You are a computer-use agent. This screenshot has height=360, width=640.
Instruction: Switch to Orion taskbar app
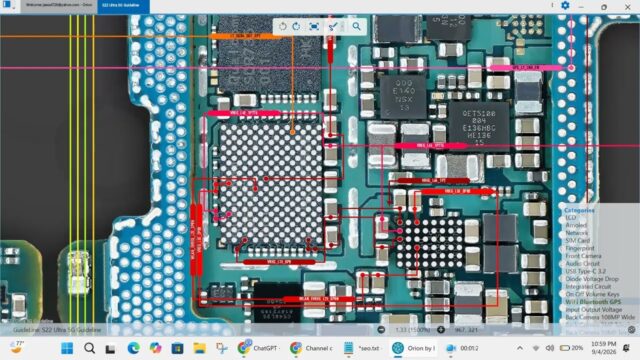[x=413, y=348]
